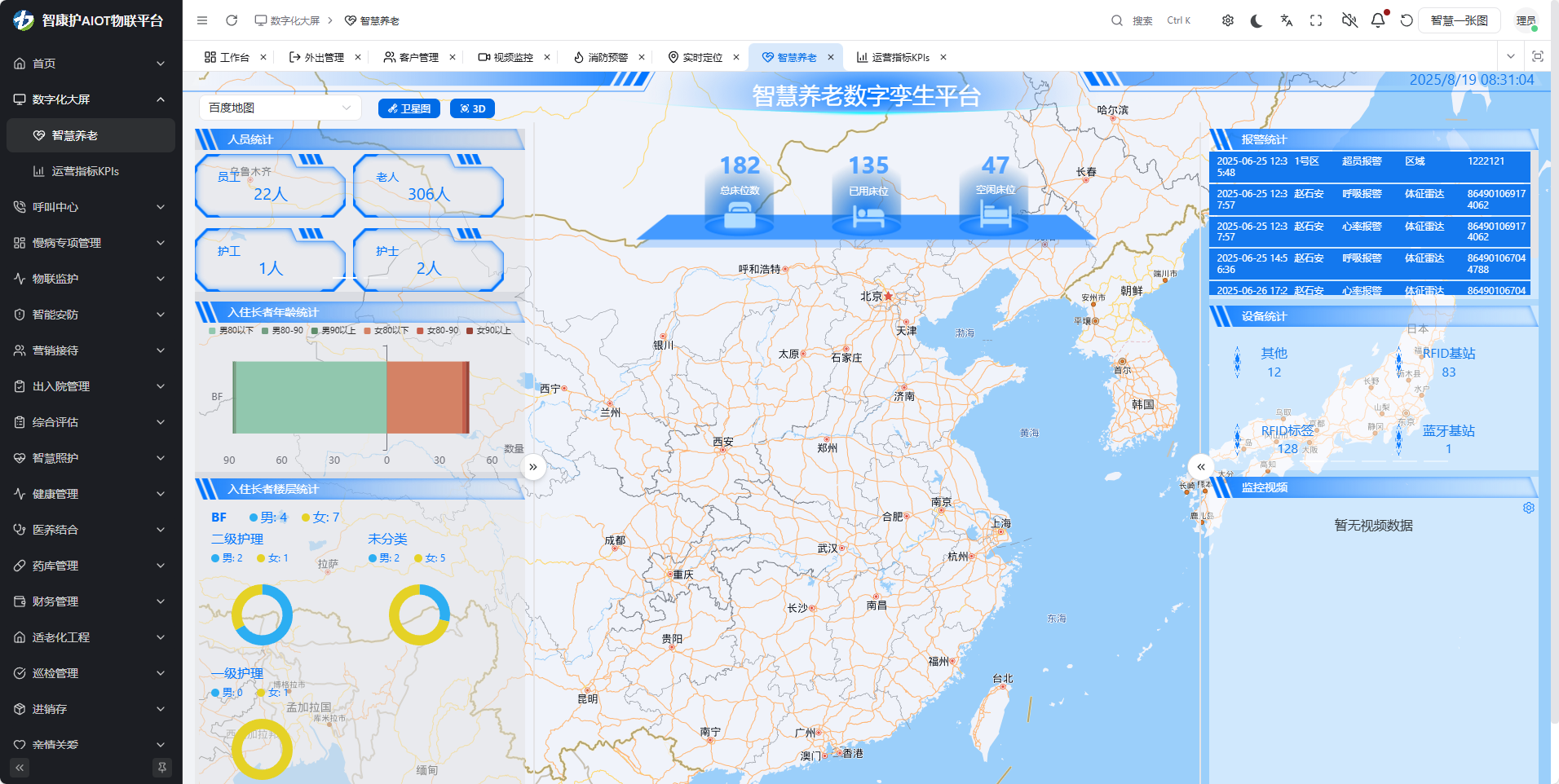Expand the 慢病专项管理 sidebar menu
This screenshot has height=784, width=1559.
tap(91, 243)
